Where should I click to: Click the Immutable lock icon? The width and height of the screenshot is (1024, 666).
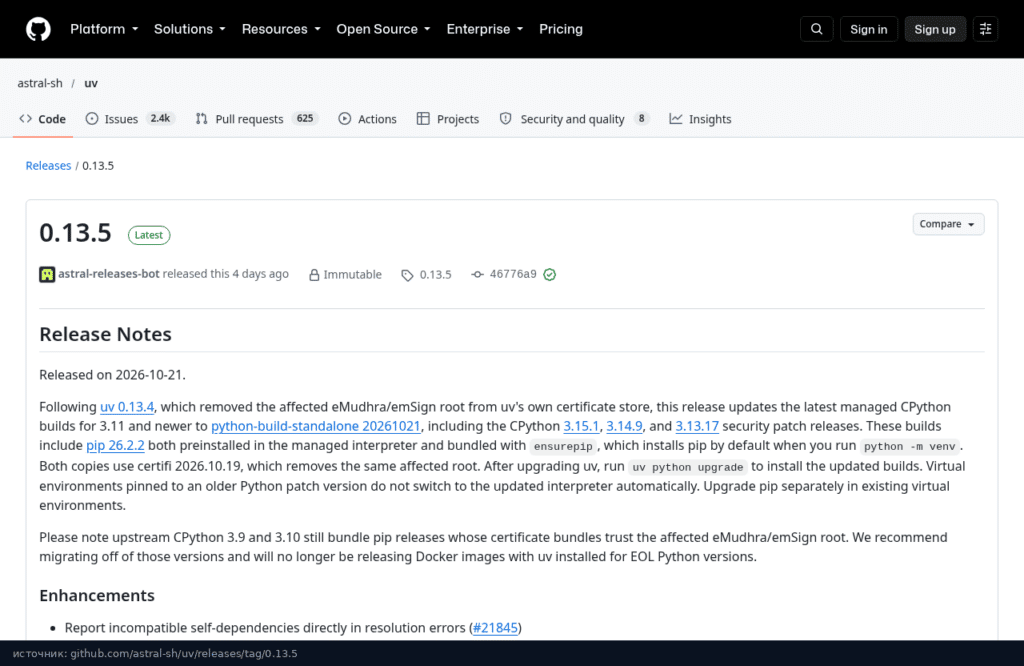click(x=314, y=275)
